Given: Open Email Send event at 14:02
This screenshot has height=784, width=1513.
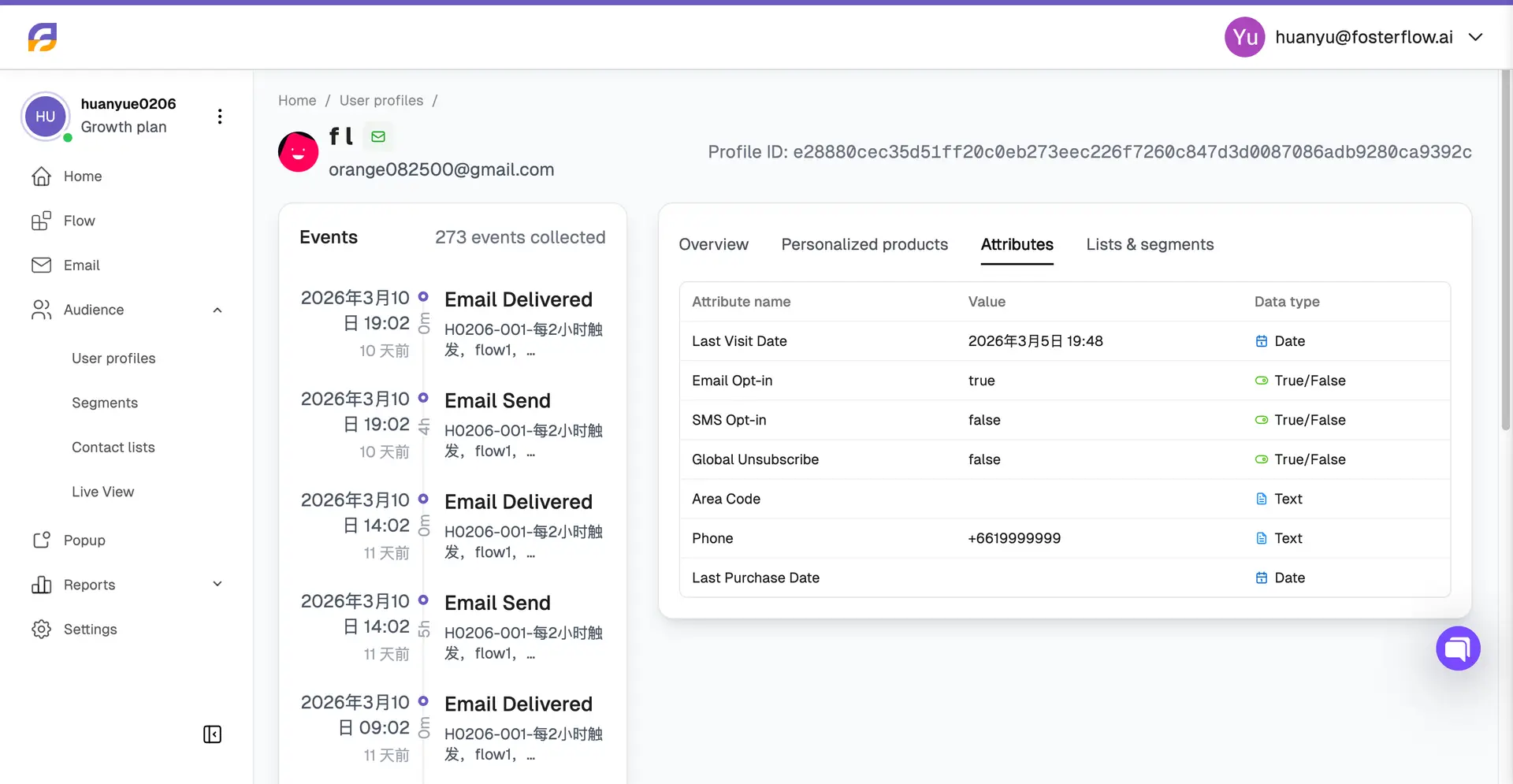Looking at the screenshot, I should (x=497, y=604).
